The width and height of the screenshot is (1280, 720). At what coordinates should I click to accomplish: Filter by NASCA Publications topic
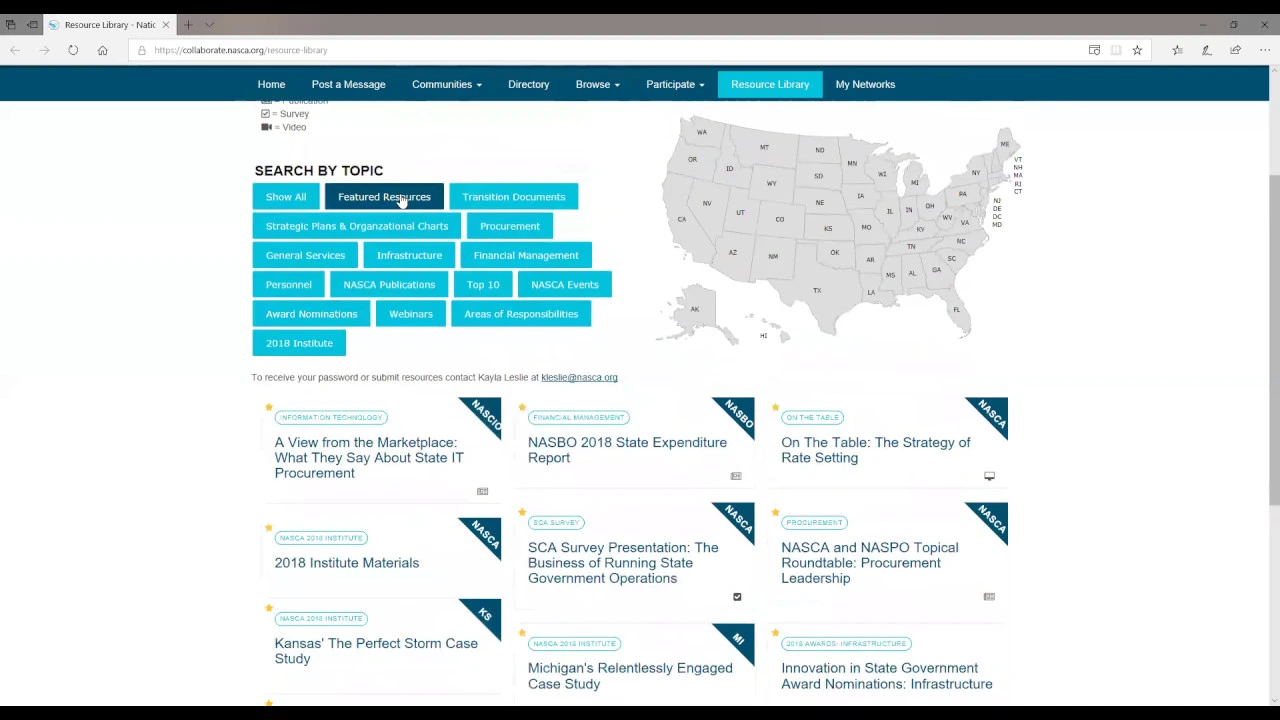point(389,285)
